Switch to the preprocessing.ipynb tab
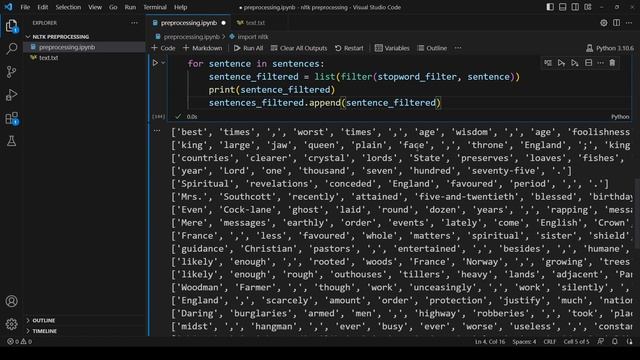640x360 pixels. click(189, 23)
